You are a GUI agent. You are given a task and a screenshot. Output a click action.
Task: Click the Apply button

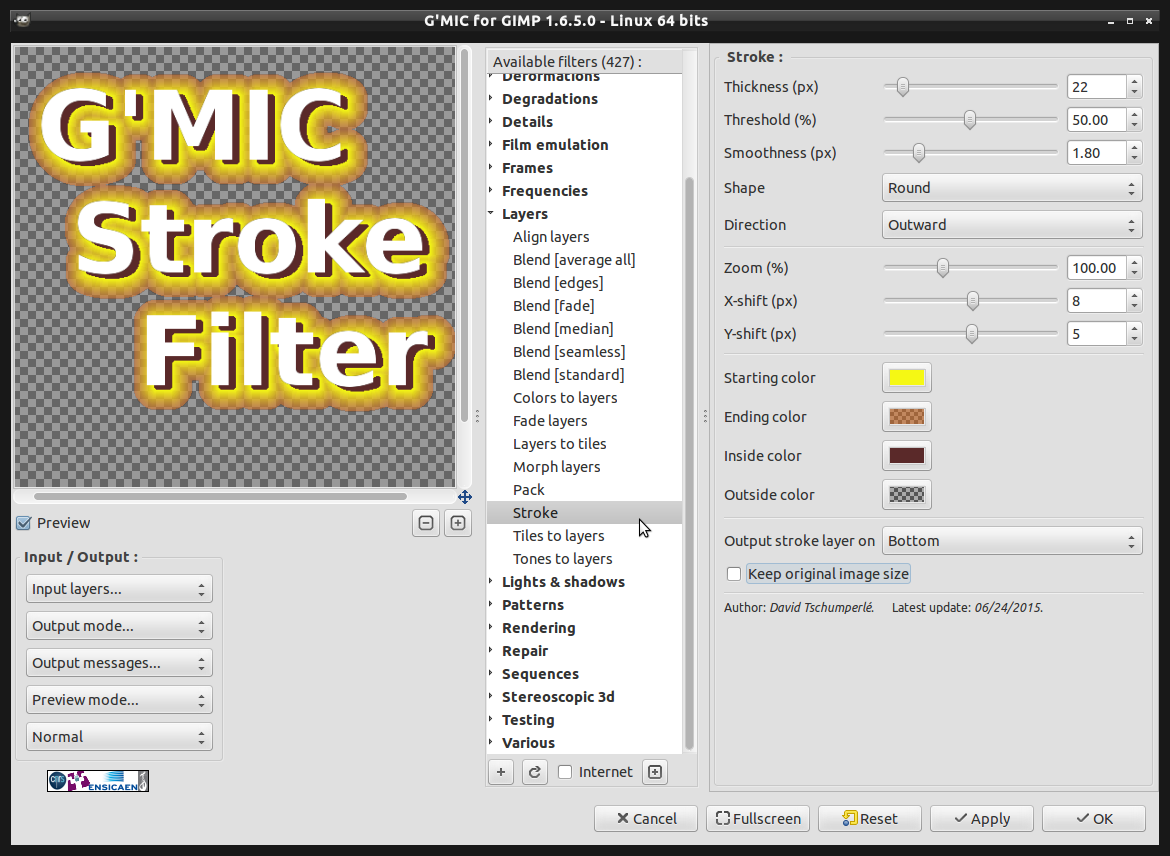click(982, 819)
